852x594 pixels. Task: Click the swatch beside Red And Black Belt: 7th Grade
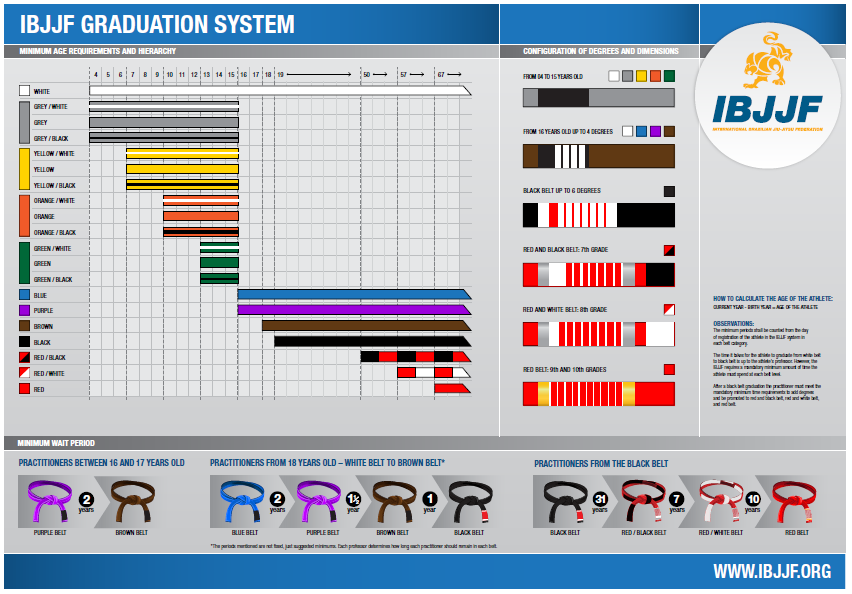tap(669, 251)
